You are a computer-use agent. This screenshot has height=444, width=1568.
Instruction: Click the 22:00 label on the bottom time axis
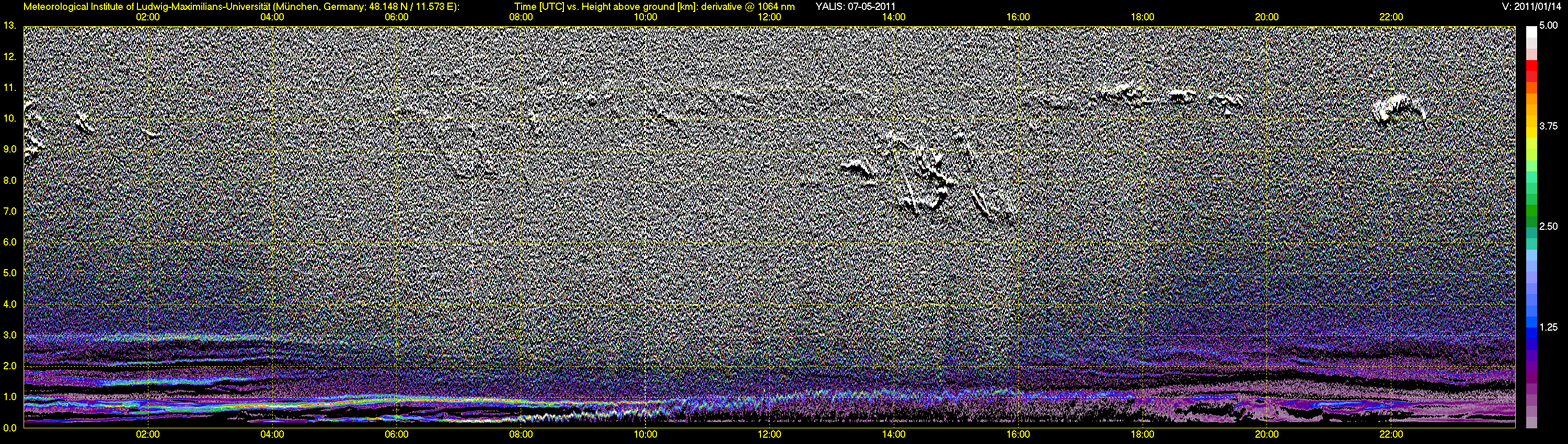pos(1391,434)
